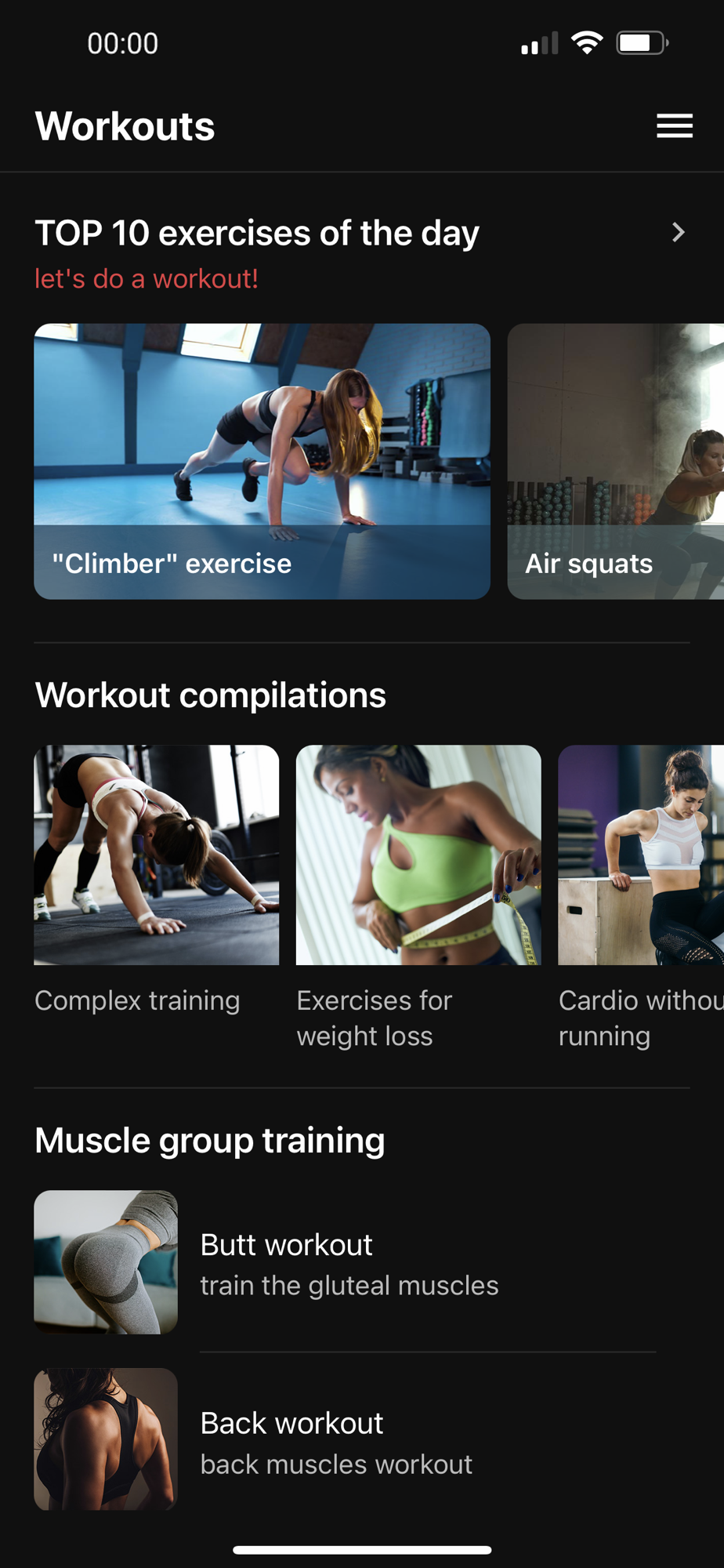Tap the Butt workout thumbnail
Viewport: 724px width, 1568px height.
click(x=106, y=1262)
